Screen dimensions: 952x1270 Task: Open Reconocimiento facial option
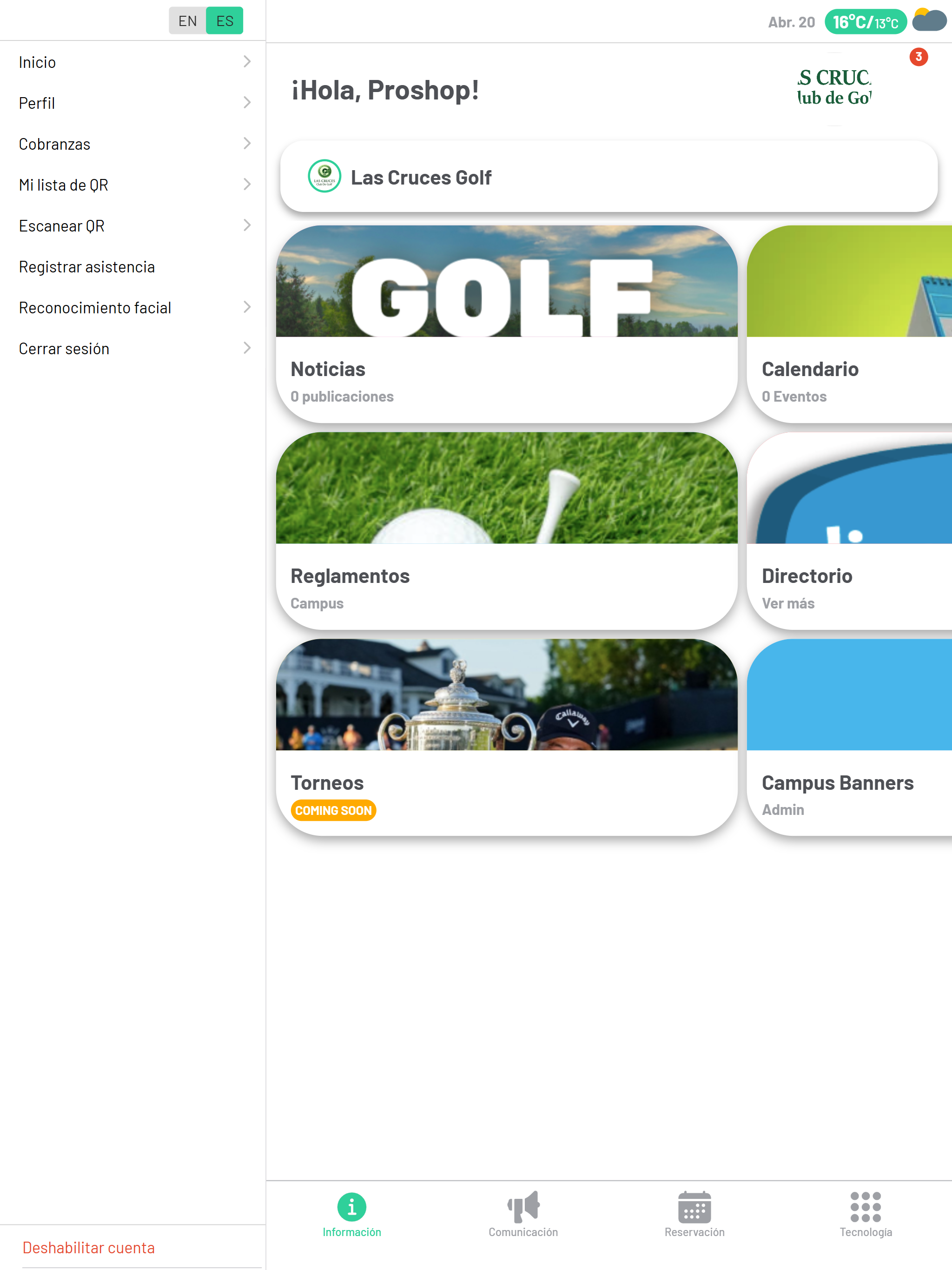tap(132, 308)
